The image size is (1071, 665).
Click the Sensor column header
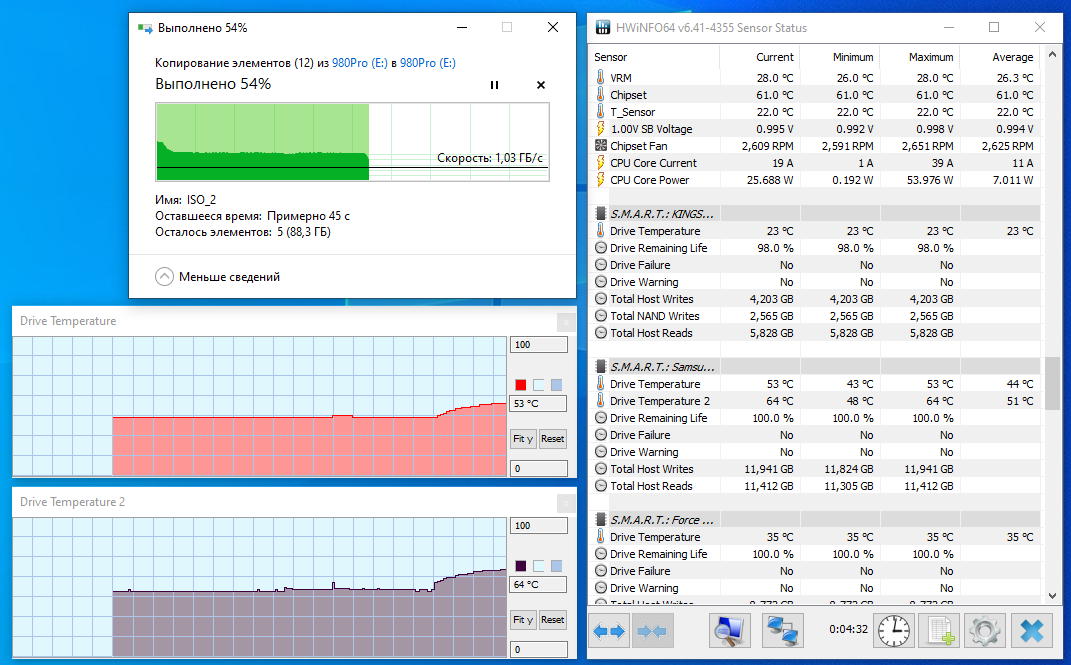(654, 57)
